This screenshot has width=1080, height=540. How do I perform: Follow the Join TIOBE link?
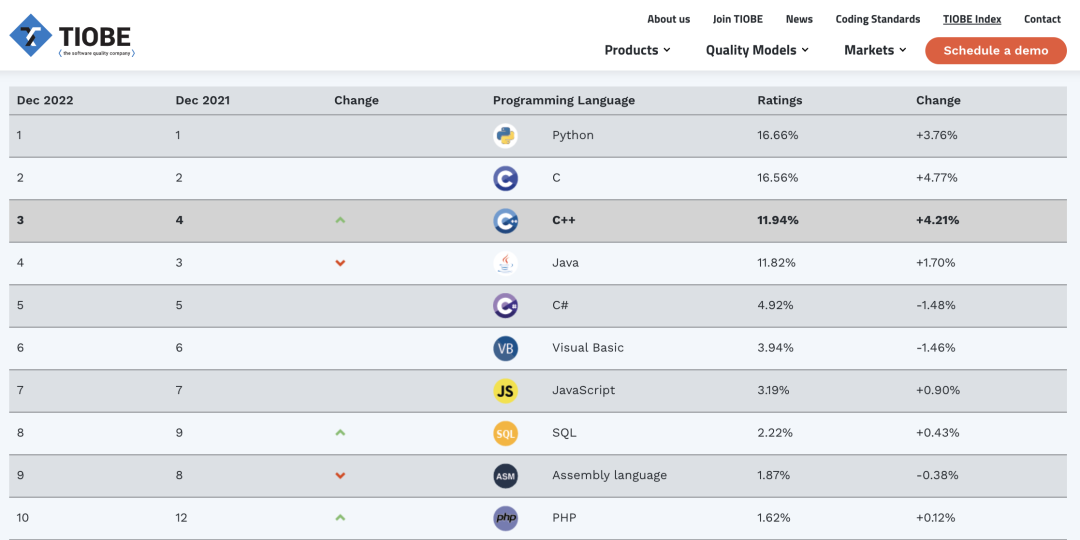(737, 19)
